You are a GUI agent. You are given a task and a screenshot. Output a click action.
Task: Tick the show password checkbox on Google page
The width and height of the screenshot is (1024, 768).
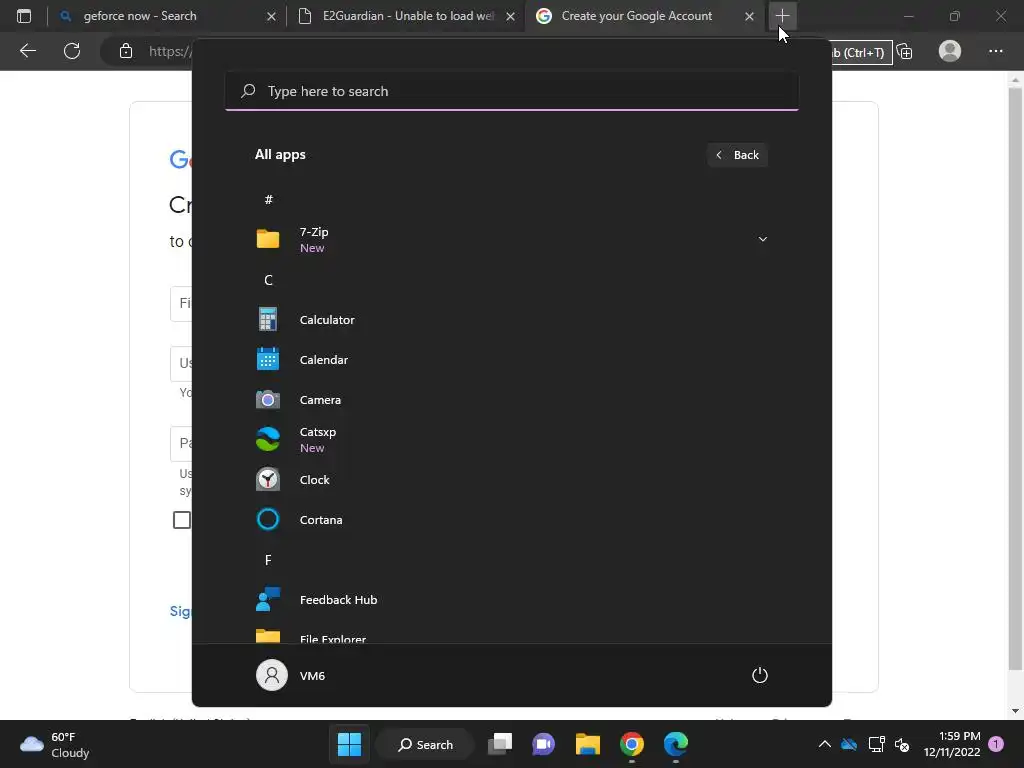[182, 520]
